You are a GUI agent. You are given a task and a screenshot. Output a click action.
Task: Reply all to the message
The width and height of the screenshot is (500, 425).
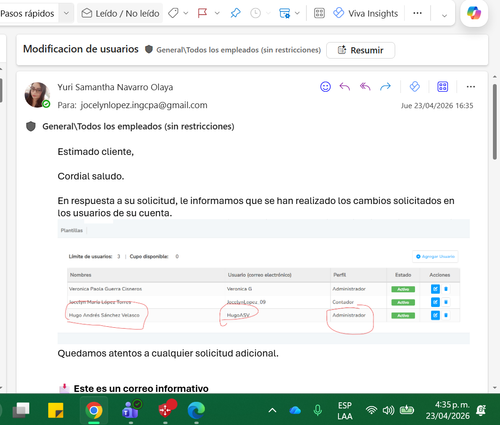(365, 87)
